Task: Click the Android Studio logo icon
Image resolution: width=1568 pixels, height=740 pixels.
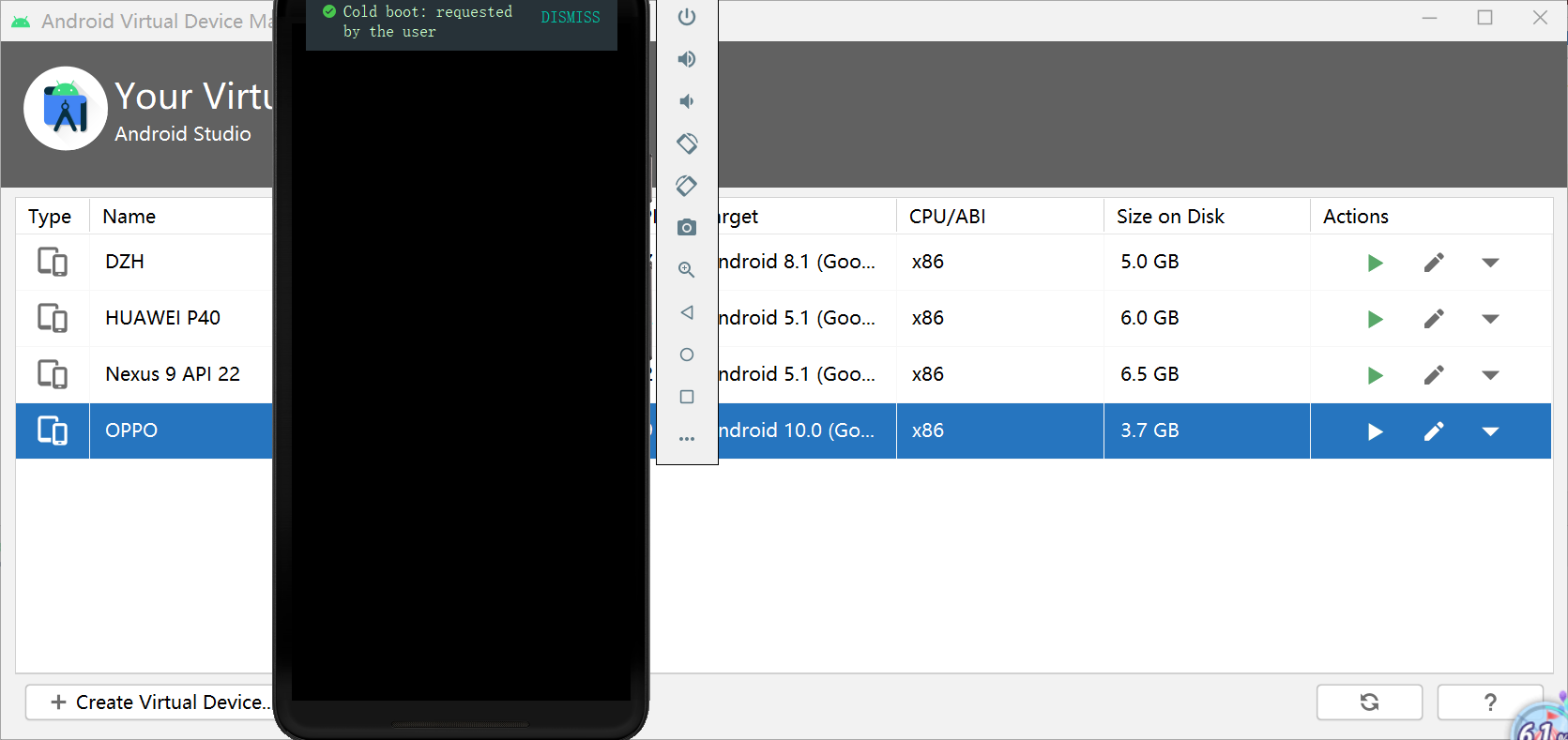Action: click(x=66, y=109)
